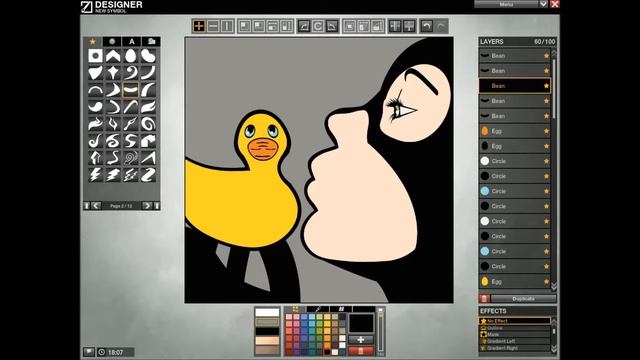
Task: Select the flame shape
Action: (96, 124)
